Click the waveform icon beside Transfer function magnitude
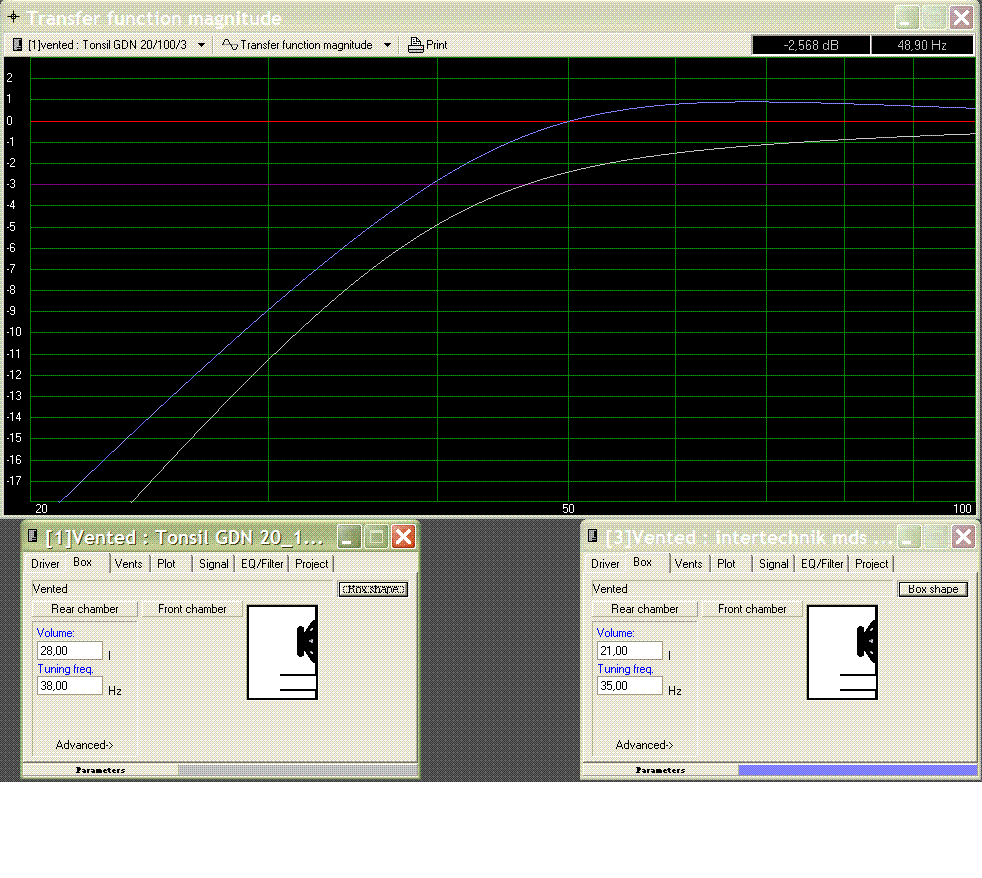Viewport: 982px width, 878px height. coord(230,45)
